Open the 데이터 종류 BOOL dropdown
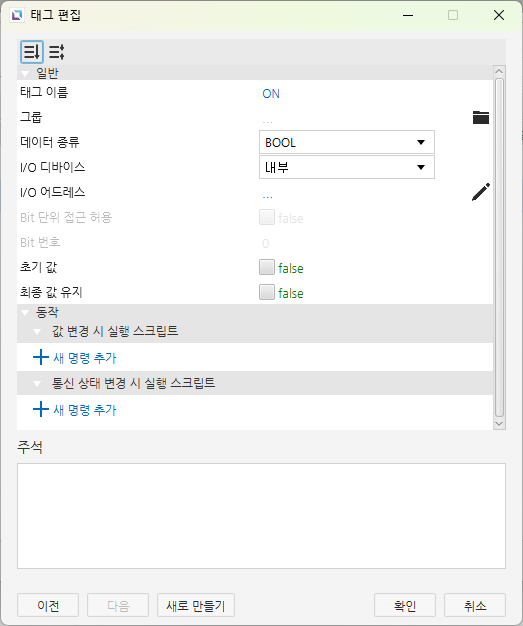The height and width of the screenshot is (626, 523). [x=347, y=142]
